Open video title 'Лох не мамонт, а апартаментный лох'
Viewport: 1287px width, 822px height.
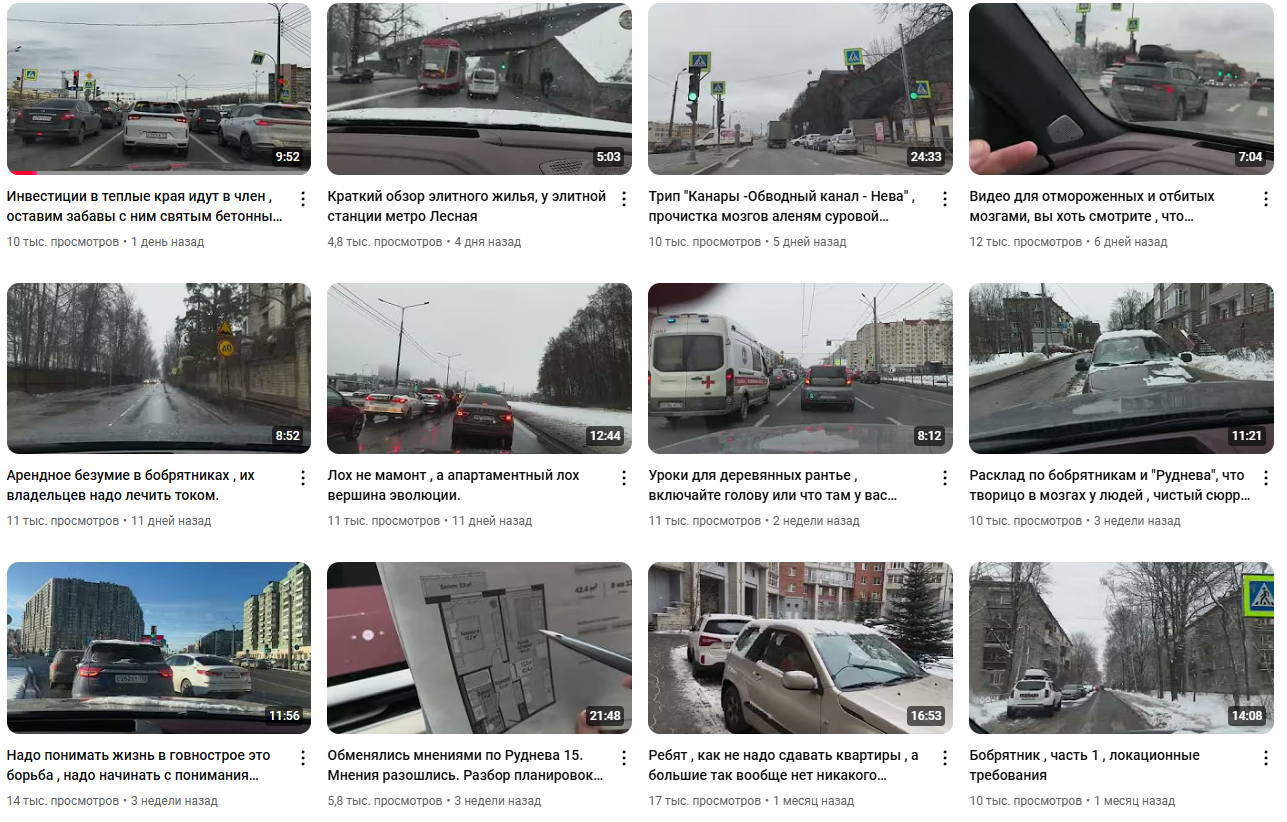coord(453,485)
